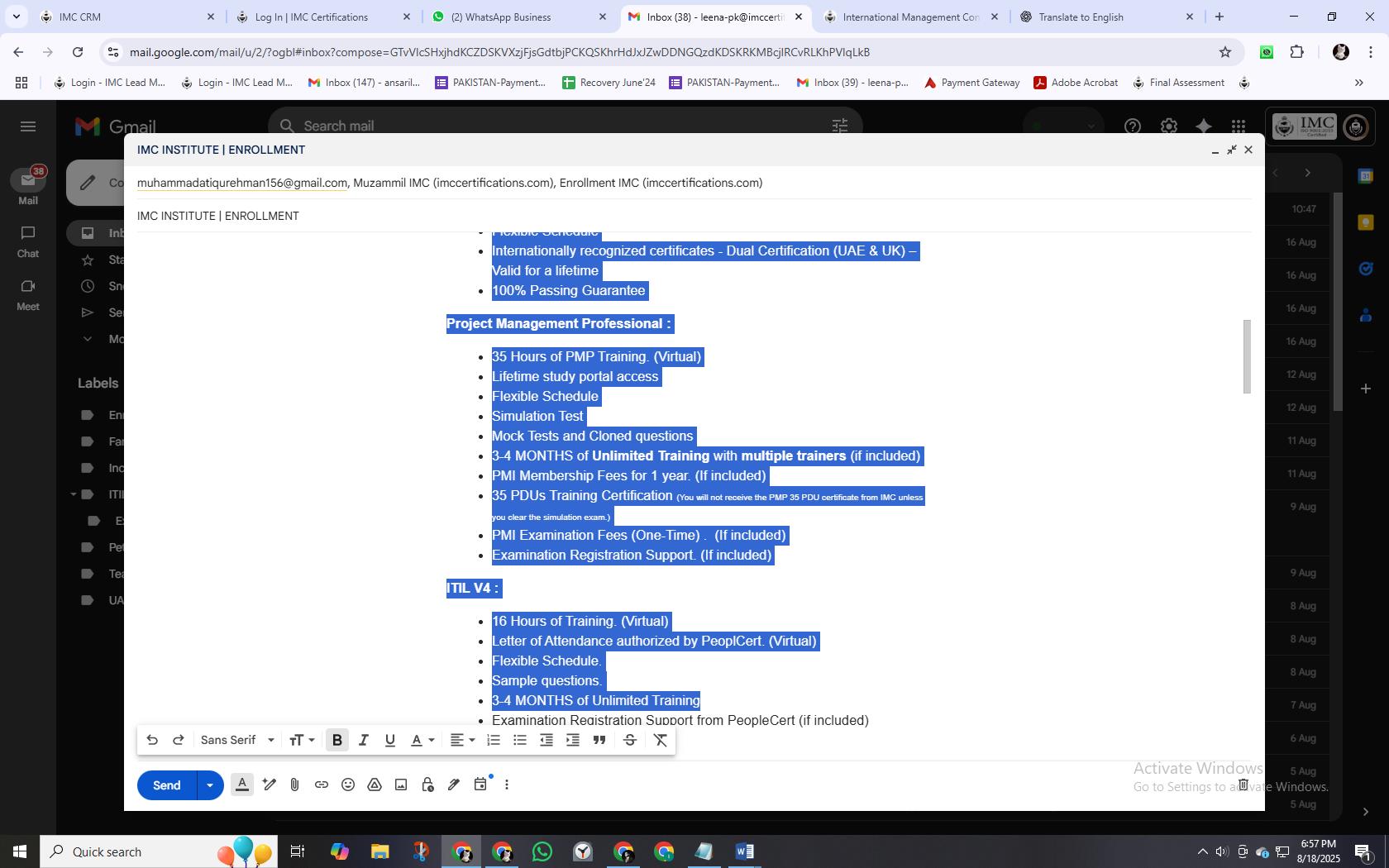The image size is (1389, 868).
Task: Open Gemini sparkle icon
Action: coord(1204,126)
